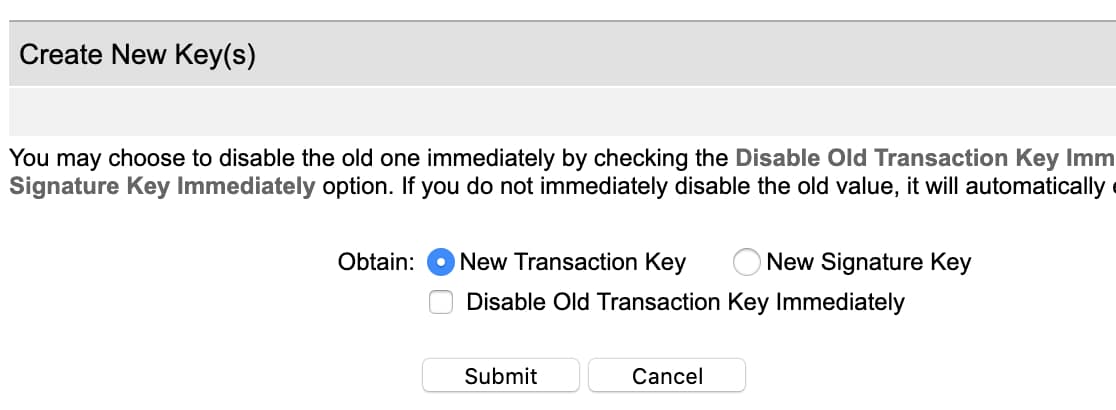Image resolution: width=1116 pixels, height=410 pixels.
Task: Click the checkbox's "Disable Old Transaction Key Immediately" label
Action: [x=685, y=302]
